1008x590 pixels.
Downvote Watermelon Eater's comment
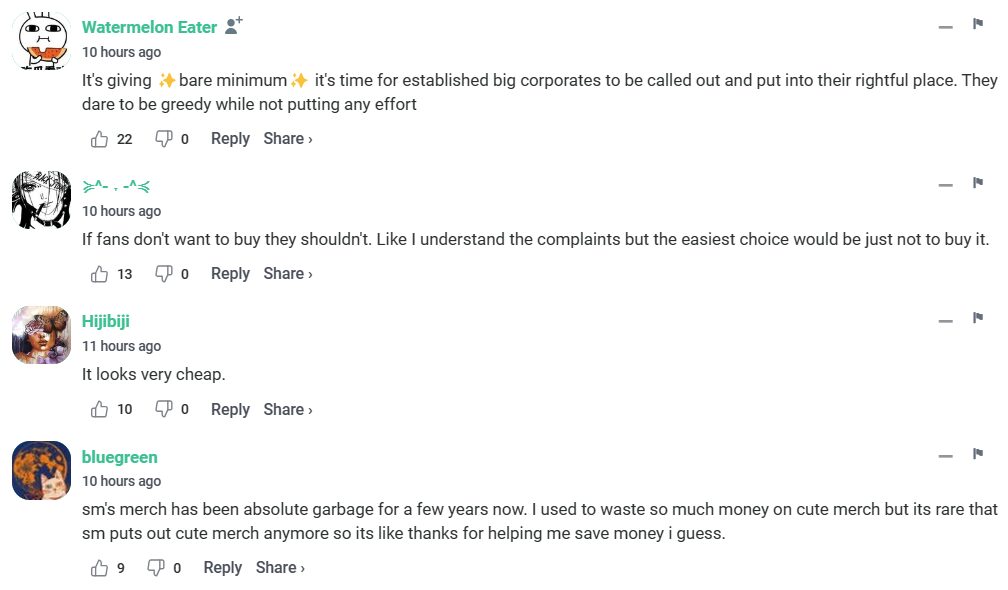point(164,139)
